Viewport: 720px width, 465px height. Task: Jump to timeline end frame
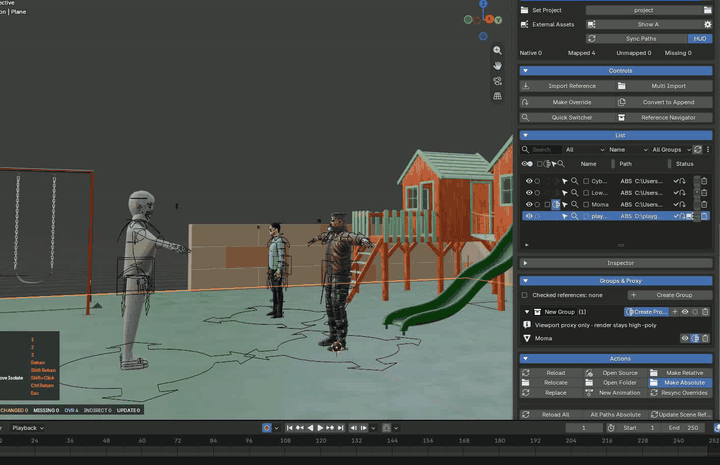[340, 428]
